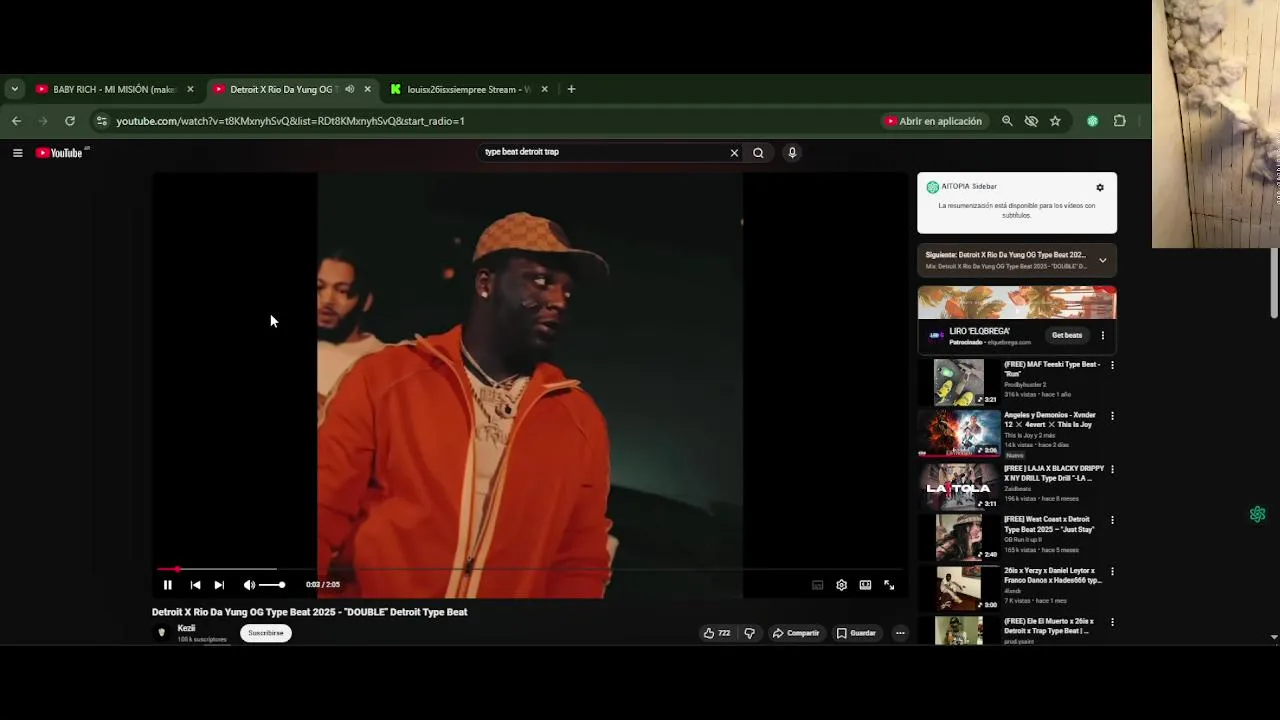
Task: Go to the YouTube home logo
Action: tap(61, 153)
